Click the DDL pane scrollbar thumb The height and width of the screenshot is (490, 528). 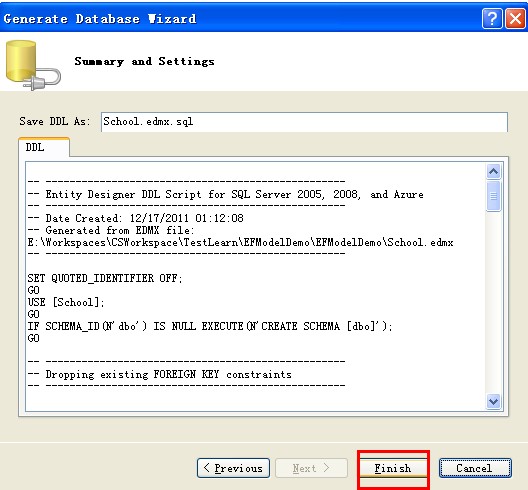[493, 196]
